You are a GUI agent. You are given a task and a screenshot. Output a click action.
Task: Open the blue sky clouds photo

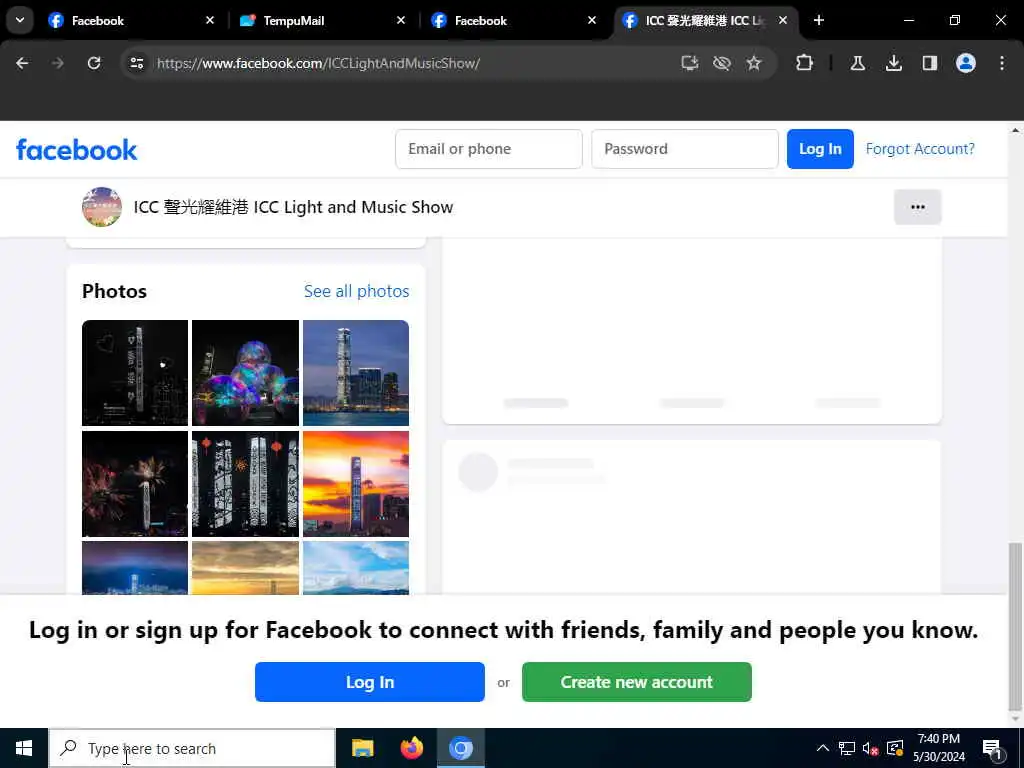(356, 568)
